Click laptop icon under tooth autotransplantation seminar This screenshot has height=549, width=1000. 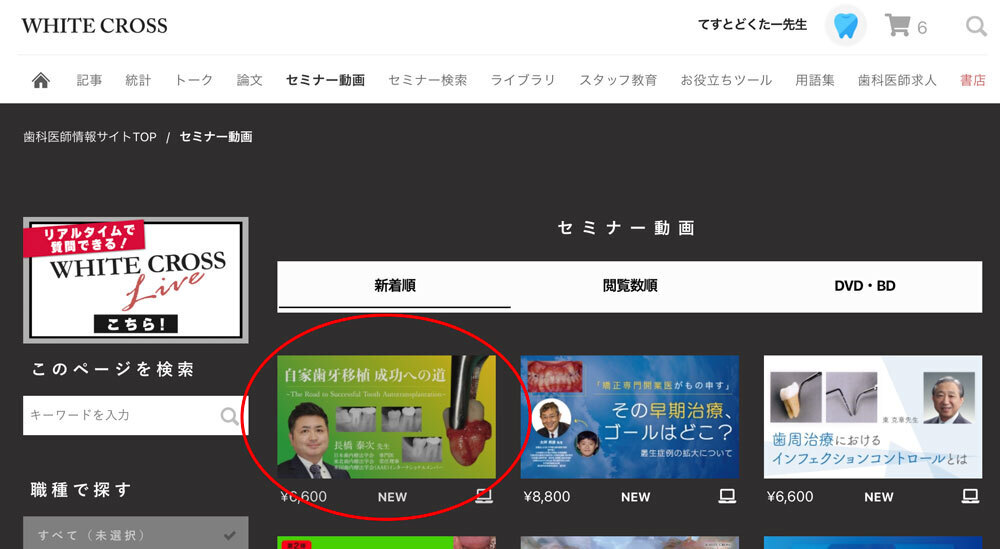(x=484, y=496)
